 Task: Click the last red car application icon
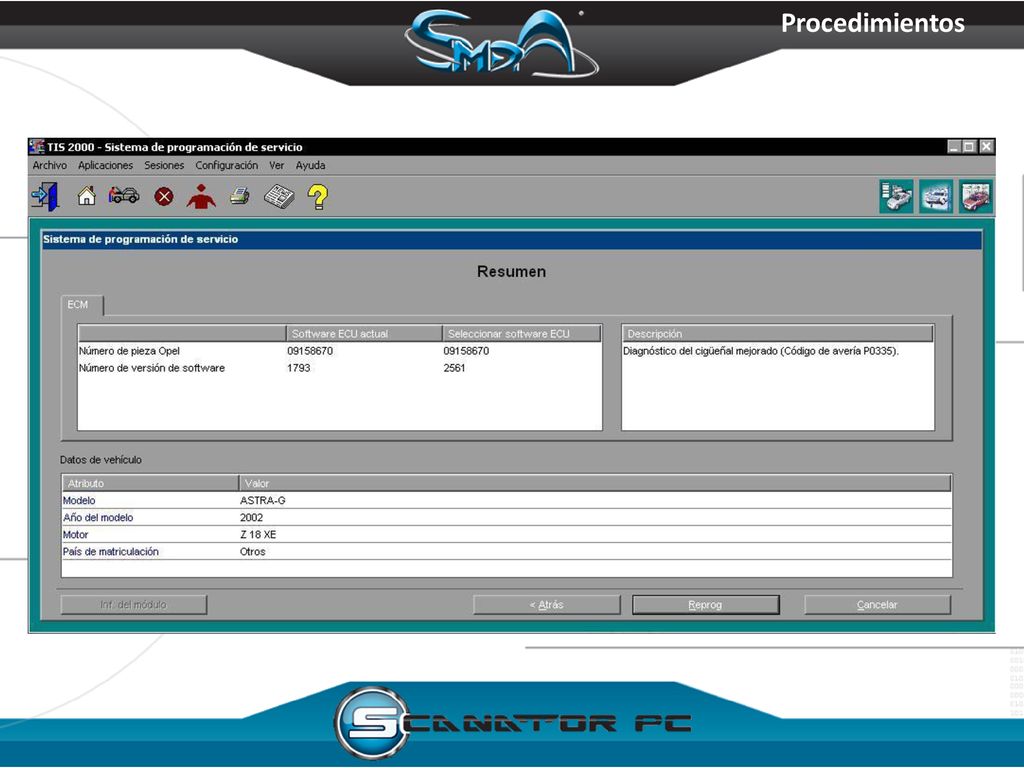coord(976,197)
